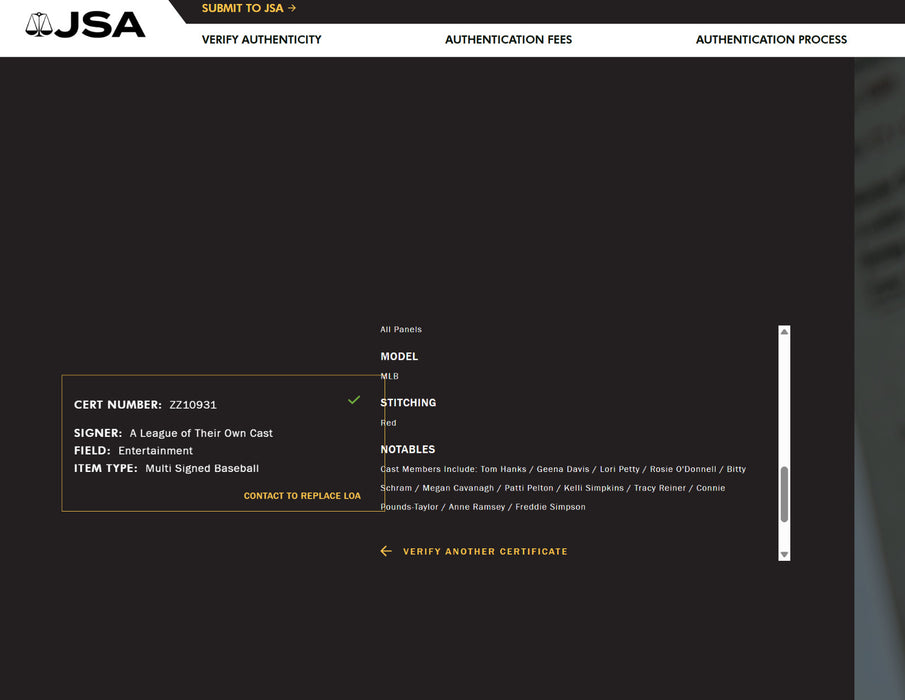Click Contact to Replace LOA link
The height and width of the screenshot is (700, 905).
coord(302,496)
